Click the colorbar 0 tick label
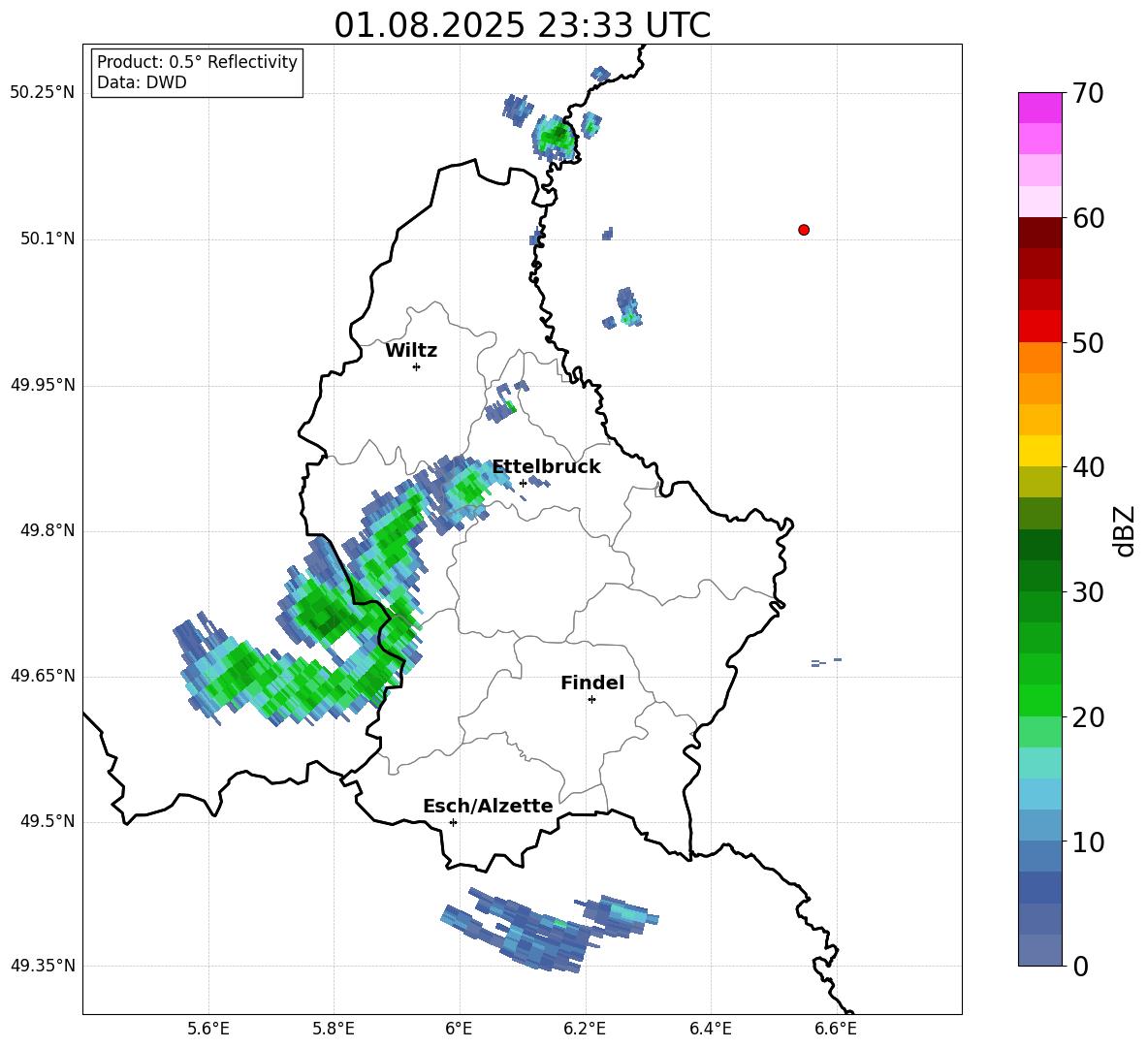1148x1048 pixels. coord(1080,966)
